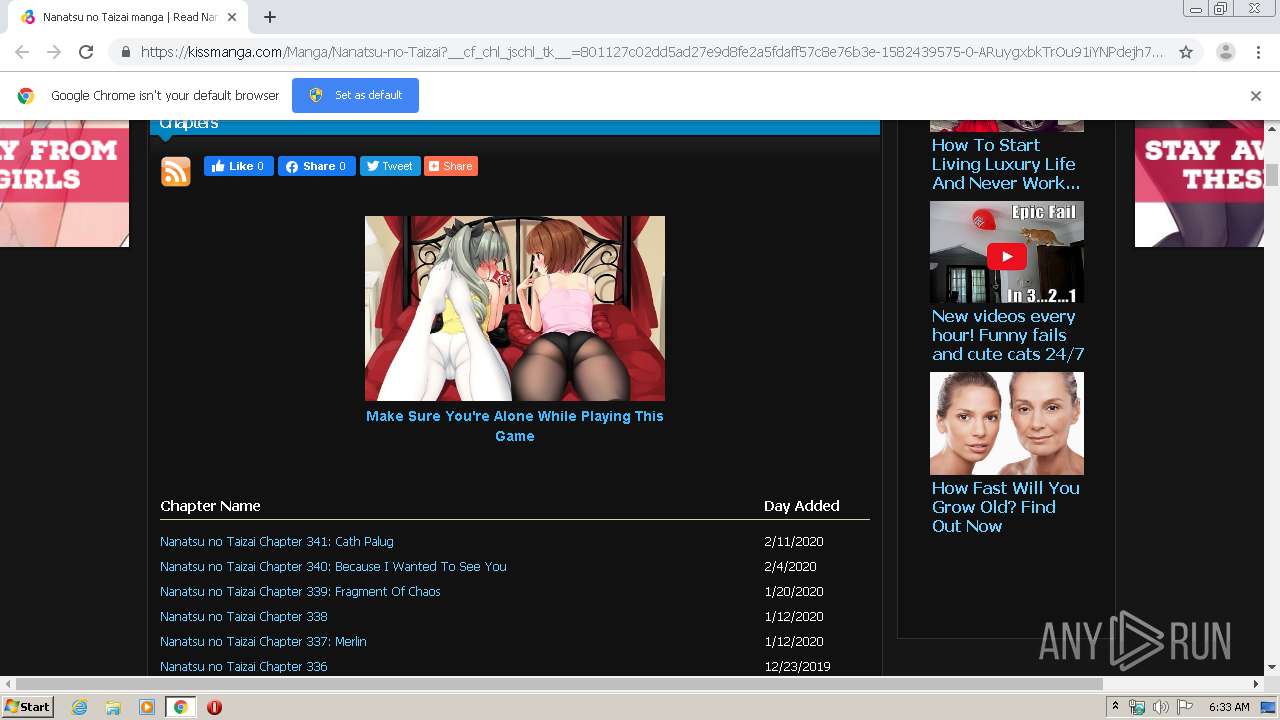
Task: Open Chapter 340: Because I Wanted To See You
Action: [x=333, y=566]
